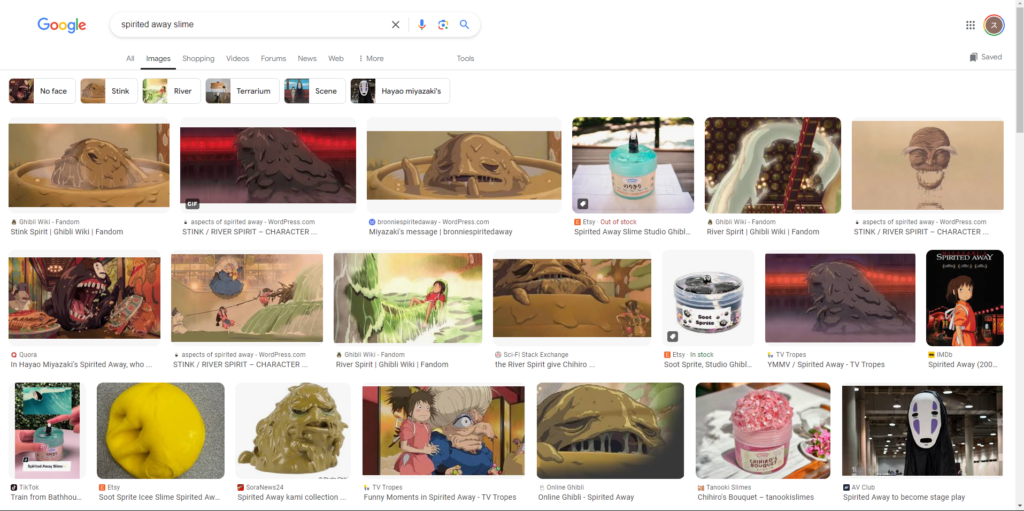Open River Spirit dragon image in first row
Screen dimensions: 1024x511
[773, 165]
